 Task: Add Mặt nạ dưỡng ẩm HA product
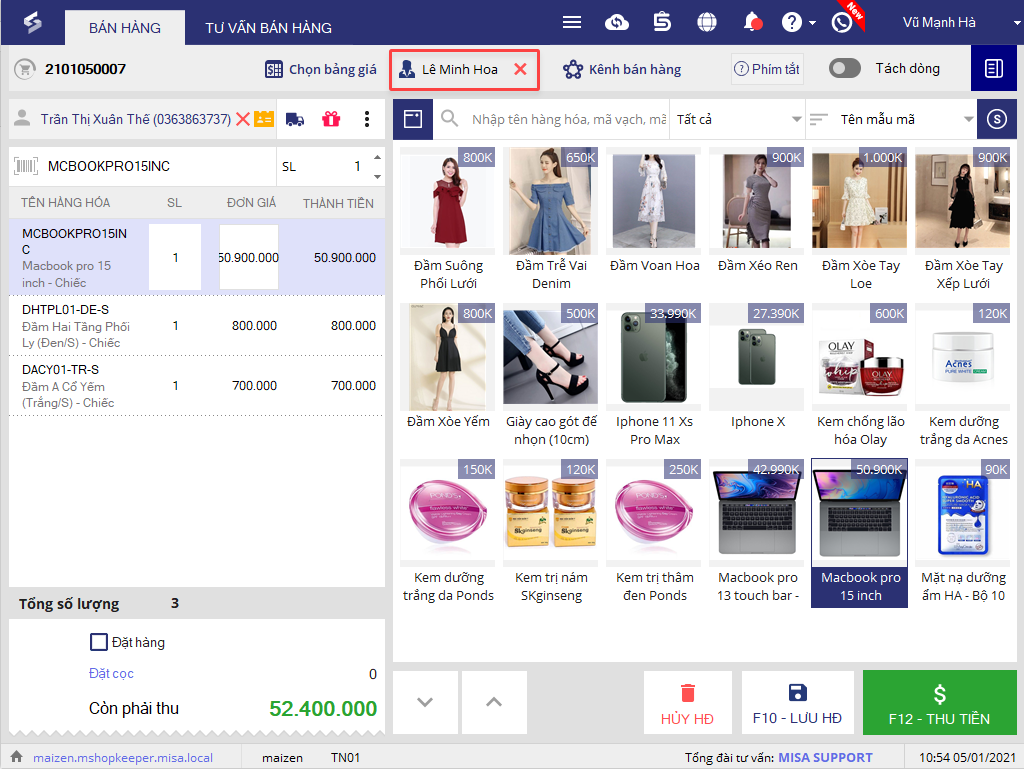coord(963,532)
